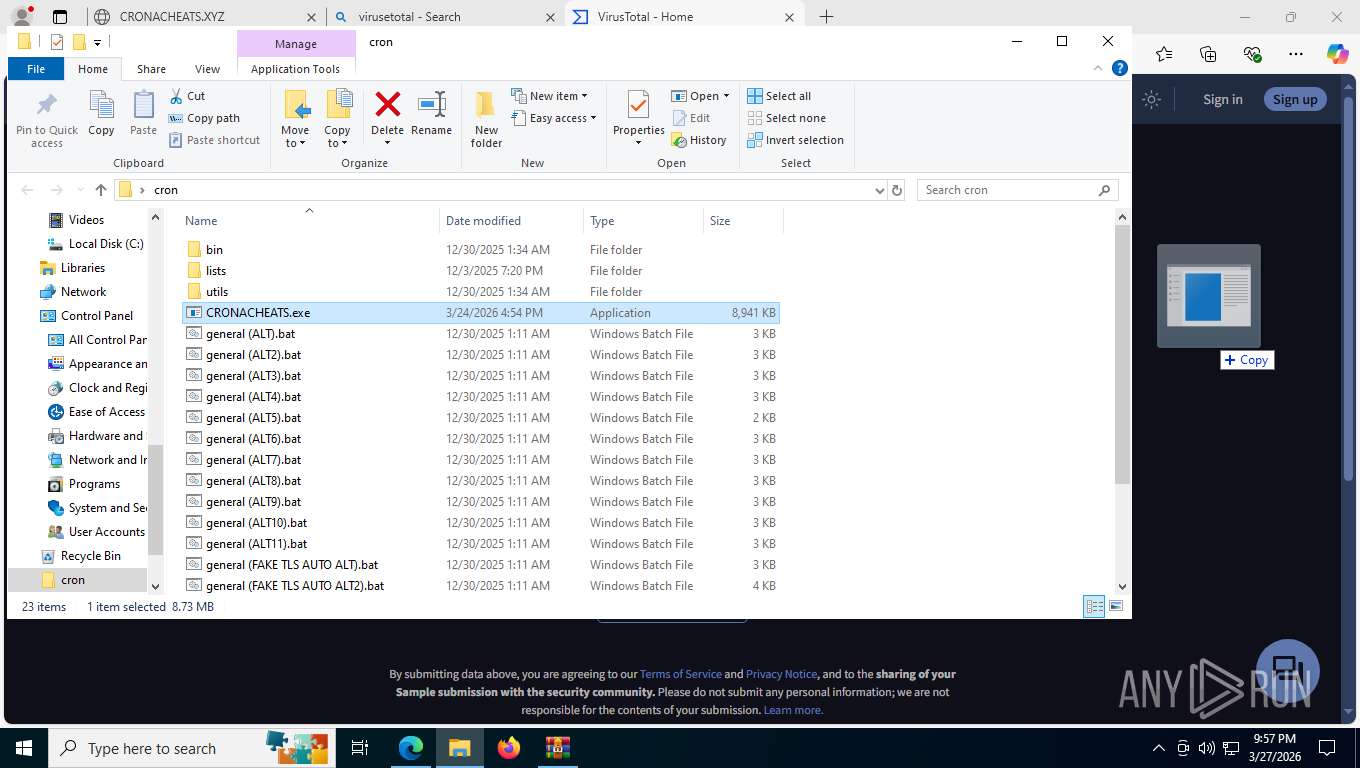Click Copy path in Clipboard group
The width and height of the screenshot is (1360, 768).
tap(204, 118)
